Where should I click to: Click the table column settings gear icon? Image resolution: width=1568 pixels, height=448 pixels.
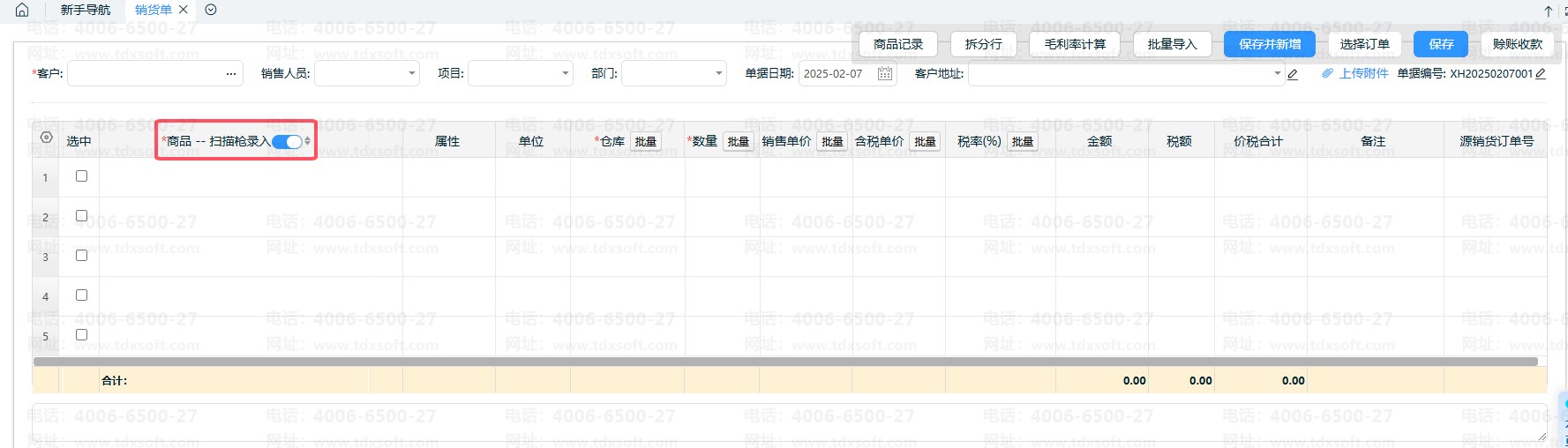(47, 138)
